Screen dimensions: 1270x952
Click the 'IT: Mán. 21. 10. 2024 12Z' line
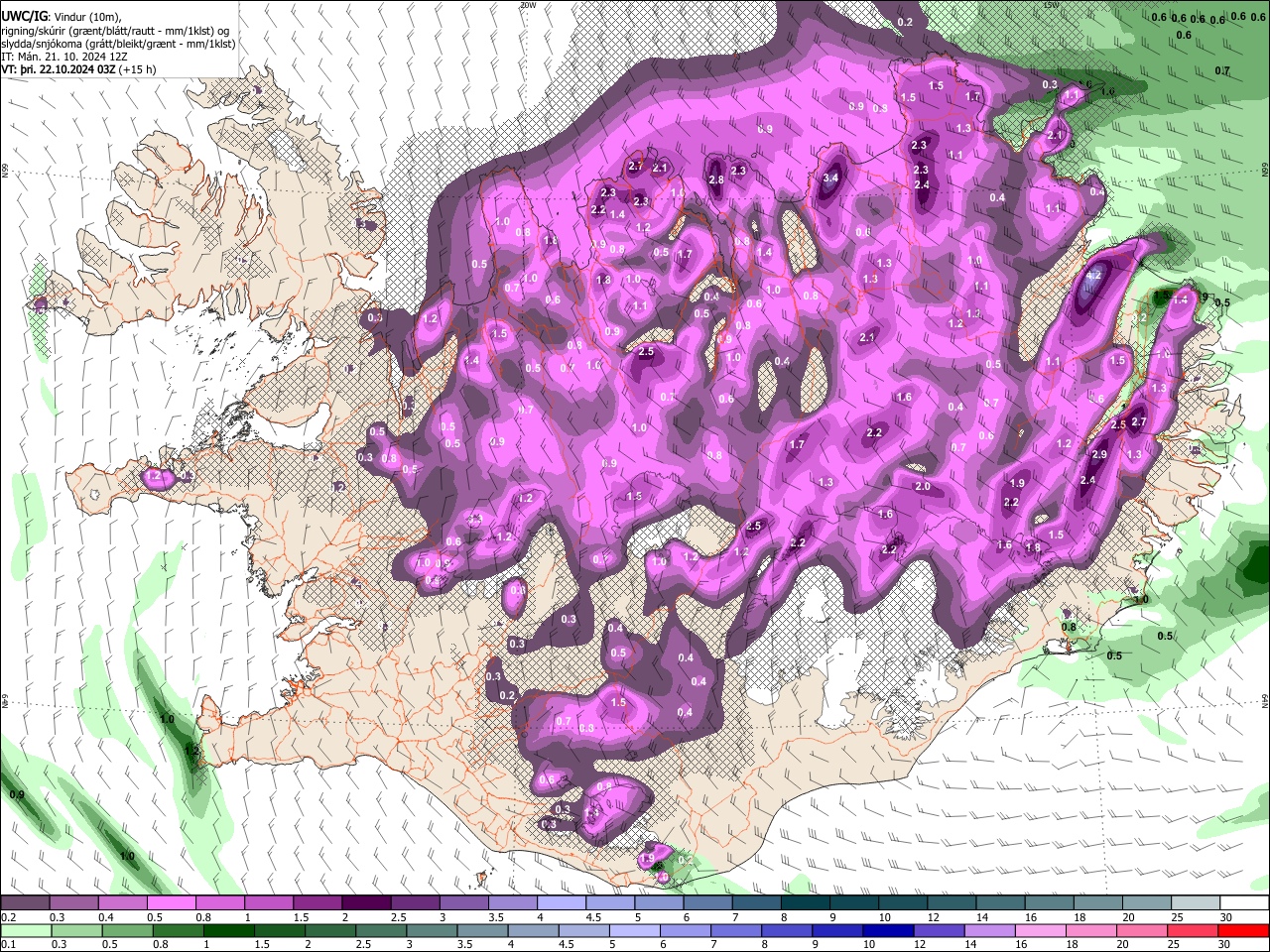[63, 58]
